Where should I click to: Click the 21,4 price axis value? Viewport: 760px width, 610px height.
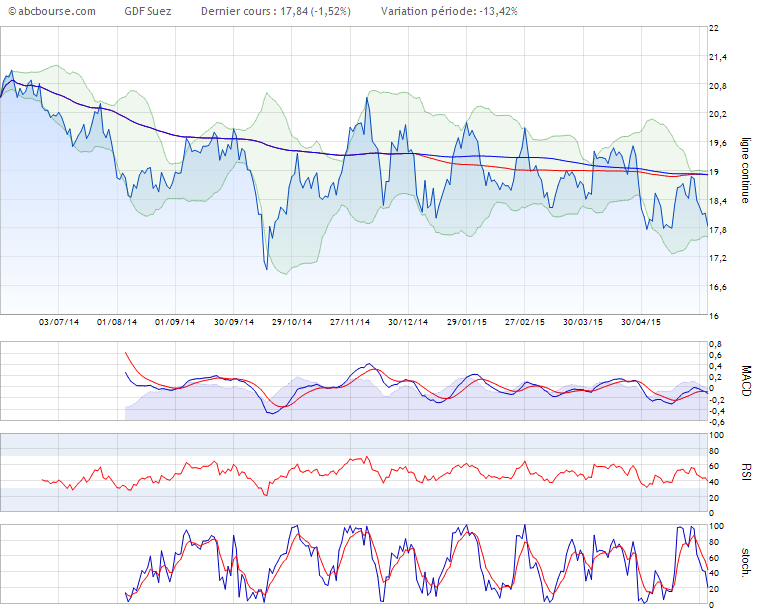click(717, 57)
